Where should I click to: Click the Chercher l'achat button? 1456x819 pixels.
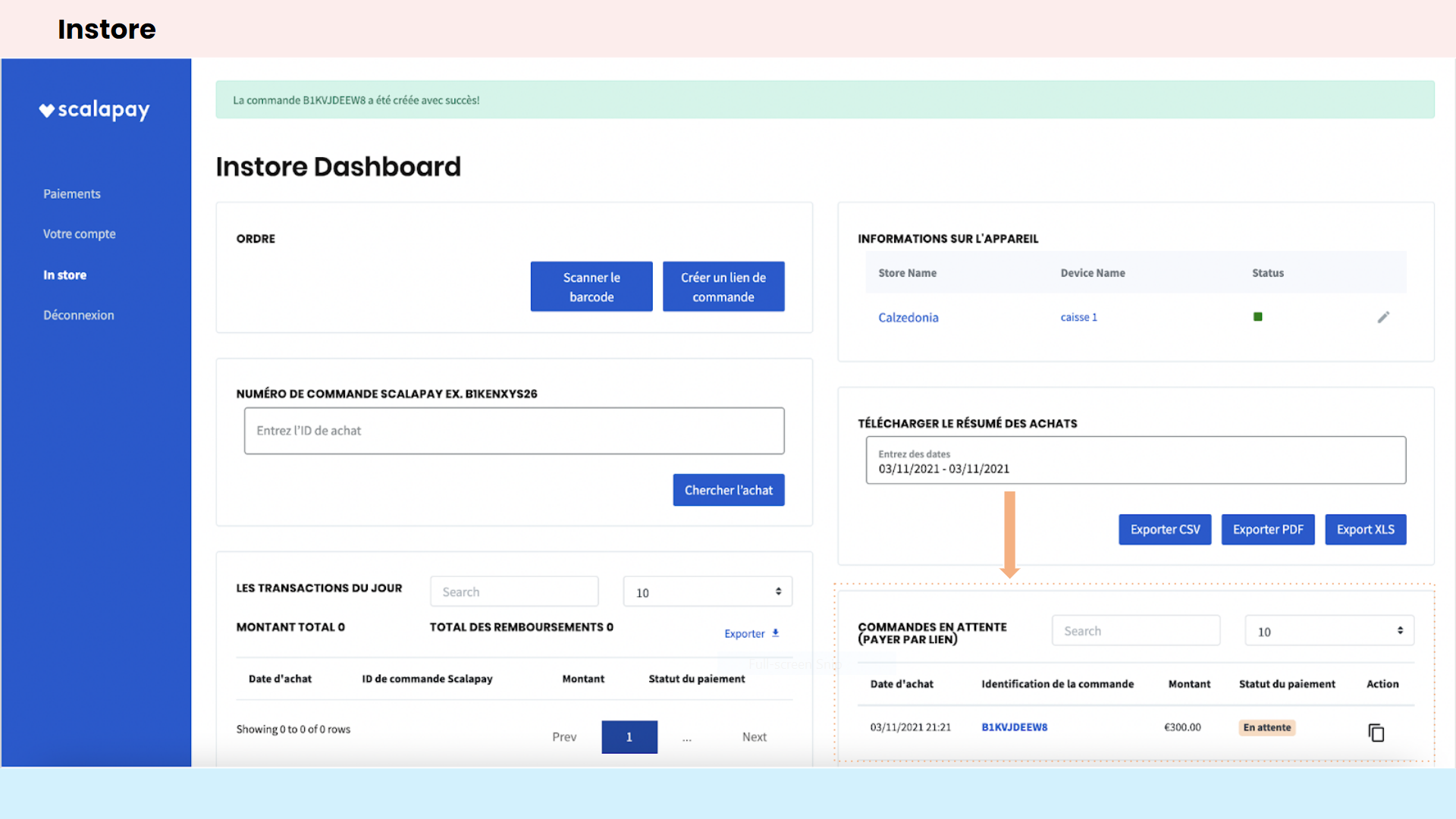(728, 491)
